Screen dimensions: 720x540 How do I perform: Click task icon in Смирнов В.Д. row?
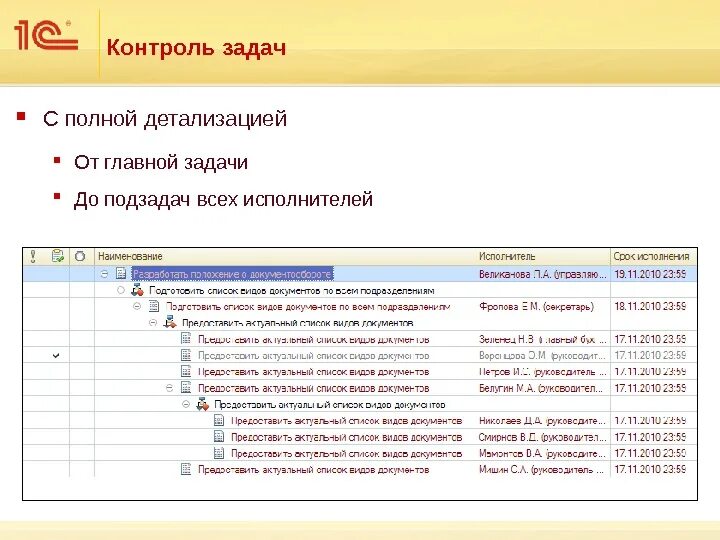[x=219, y=437]
